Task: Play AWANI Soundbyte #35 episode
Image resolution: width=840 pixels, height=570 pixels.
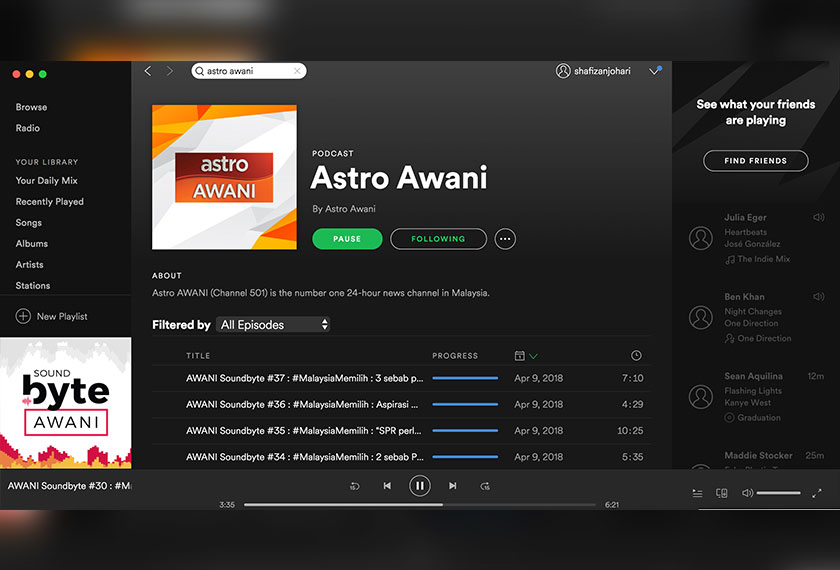Action: tap(304, 431)
